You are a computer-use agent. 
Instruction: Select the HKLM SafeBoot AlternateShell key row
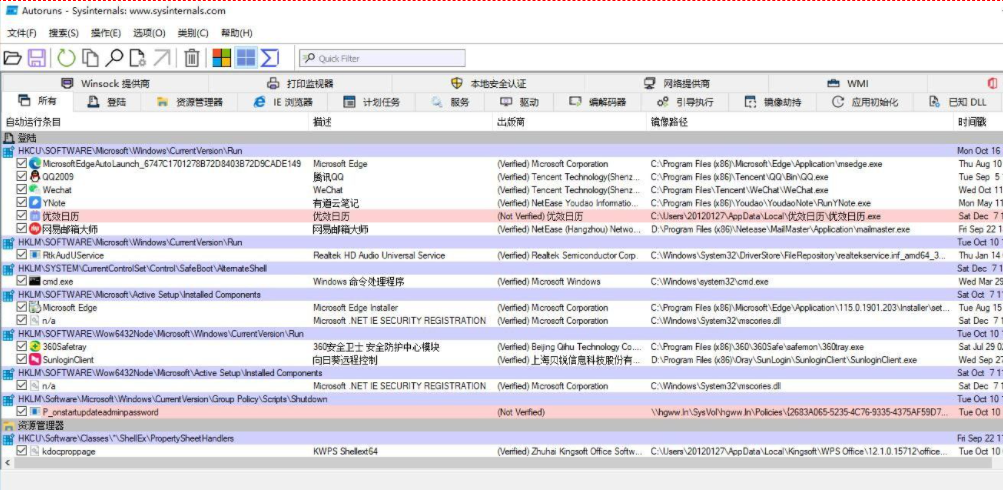[x=502, y=268]
